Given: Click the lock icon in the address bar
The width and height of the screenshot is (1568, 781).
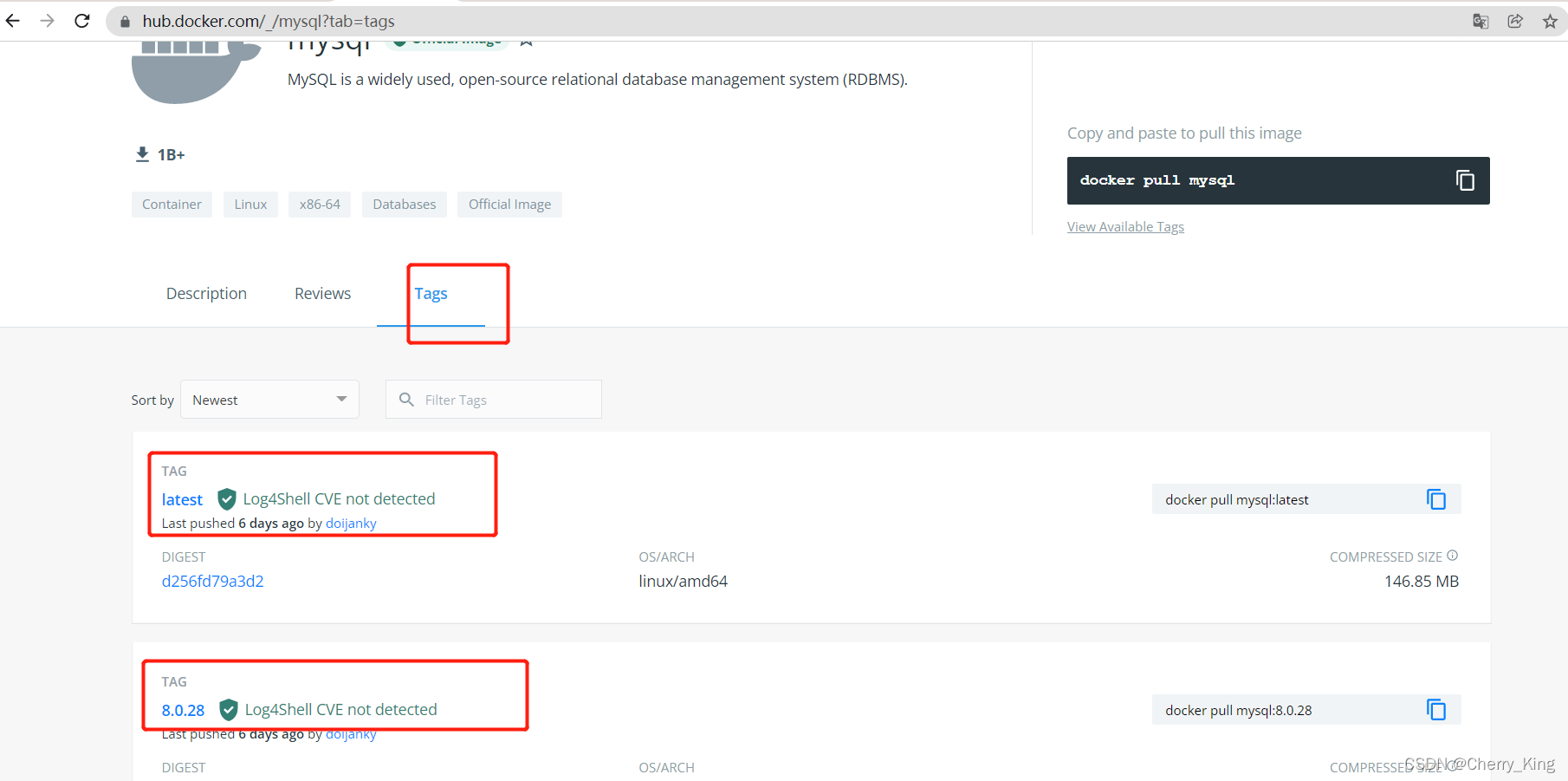Looking at the screenshot, I should coord(125,22).
